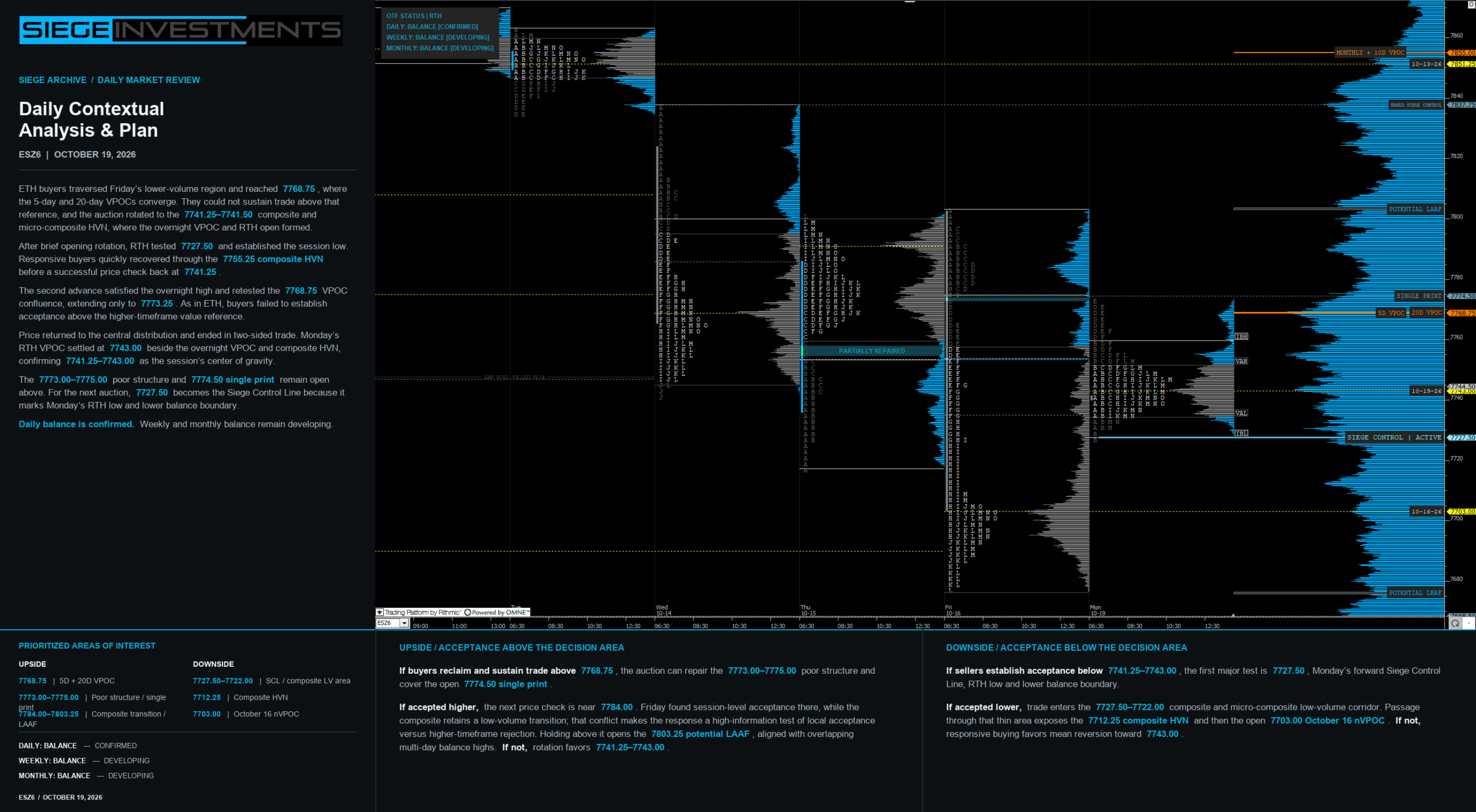Click the 7703.00 October 16 nVPOC text
Image resolution: width=1476 pixels, height=812 pixels.
[x=1327, y=720]
